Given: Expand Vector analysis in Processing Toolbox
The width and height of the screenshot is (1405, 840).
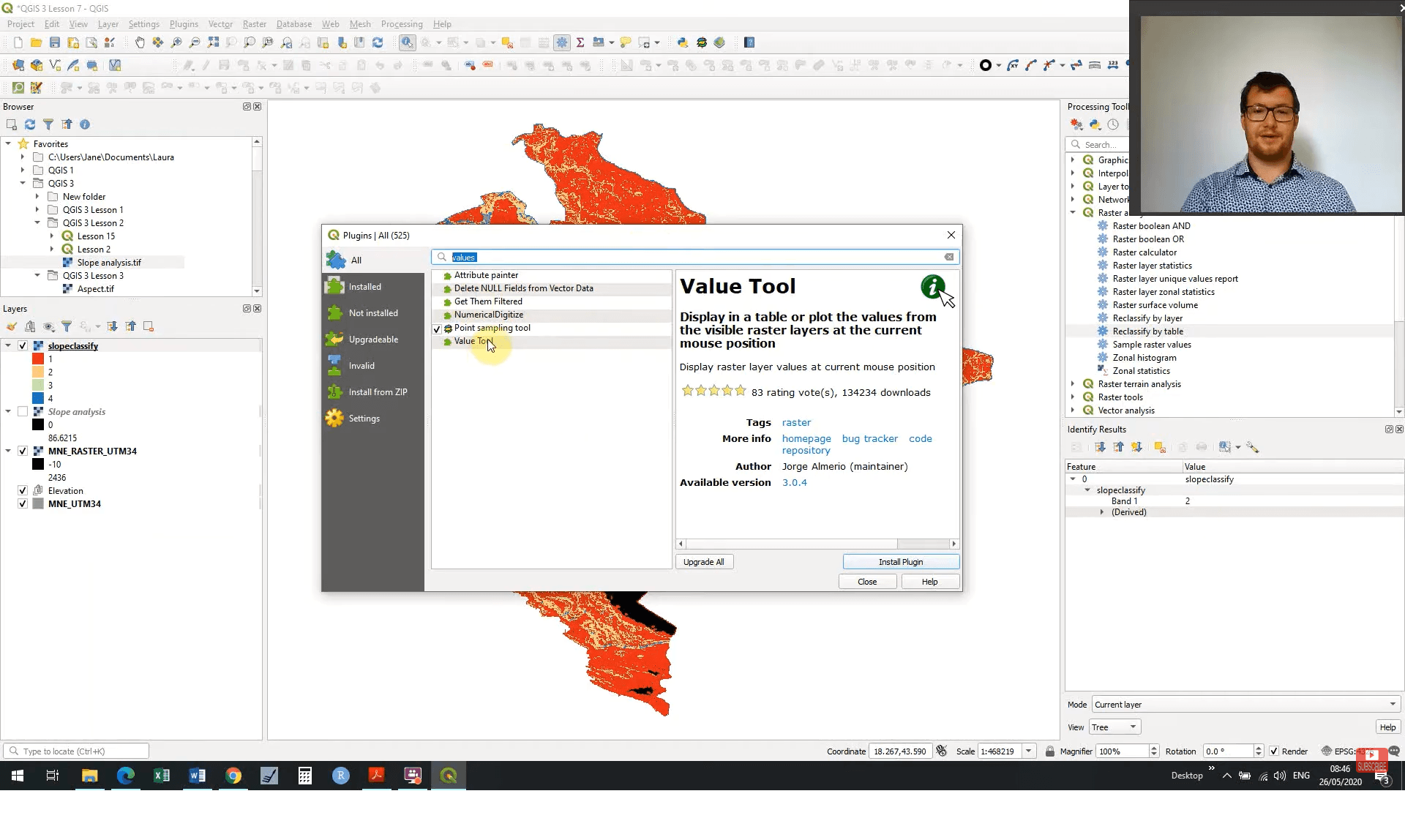Looking at the screenshot, I should point(1073,410).
